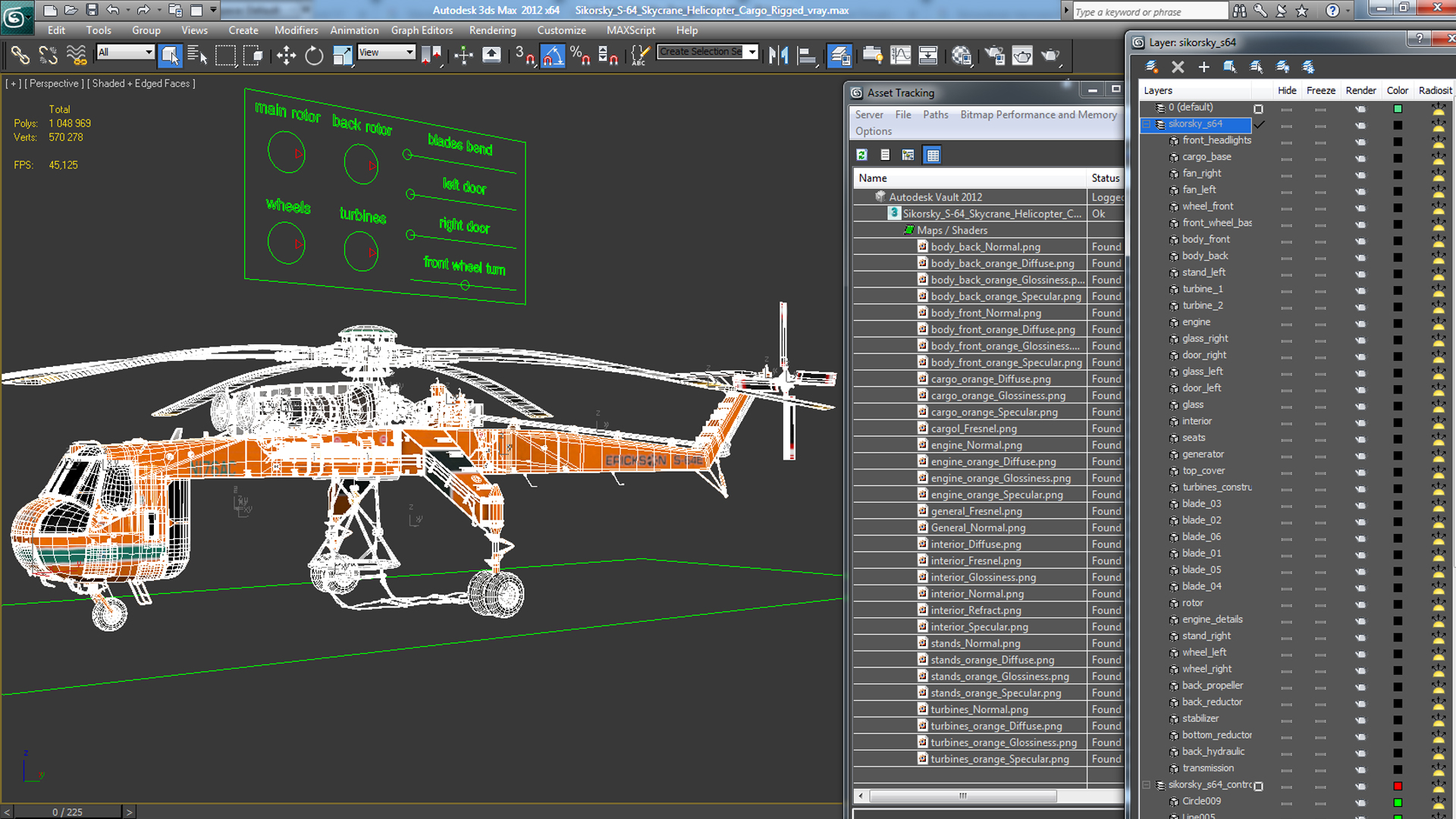
Task: Toggle Window/Crossing selection mode
Action: [x=253, y=55]
